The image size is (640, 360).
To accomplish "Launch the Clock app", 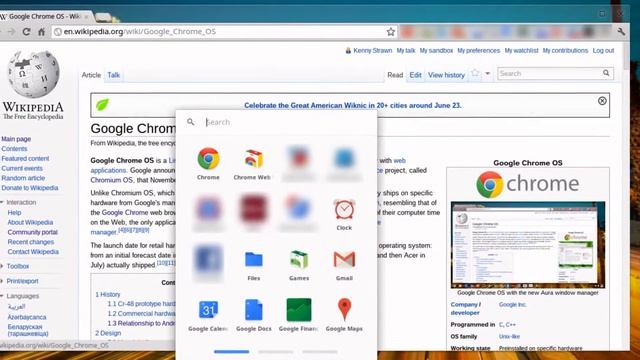I will 344,214.
